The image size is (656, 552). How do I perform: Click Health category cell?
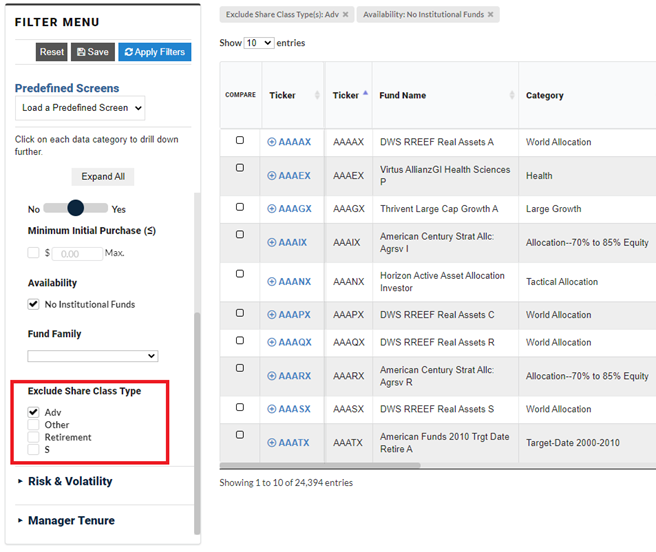(539, 176)
